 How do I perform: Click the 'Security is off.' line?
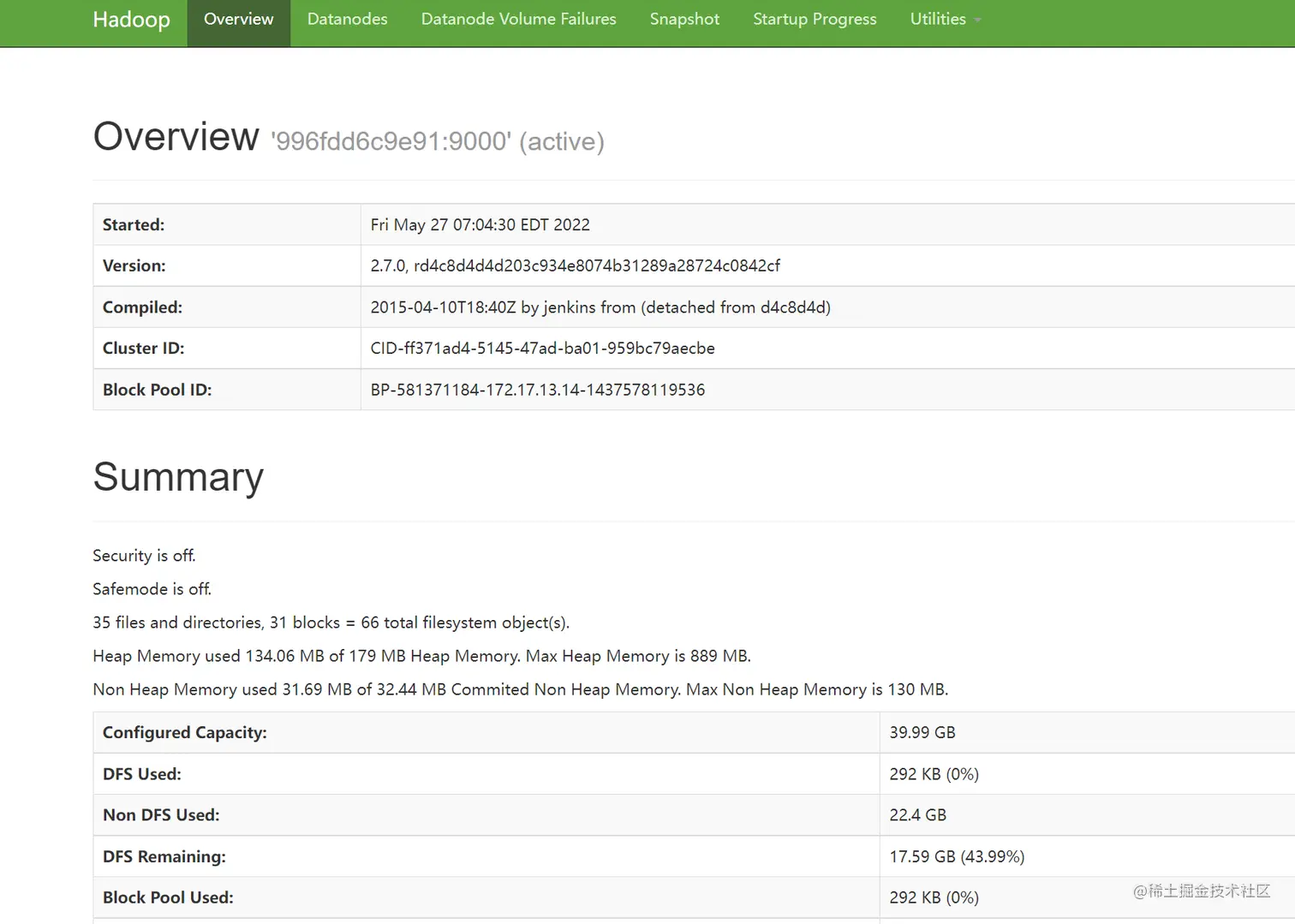click(144, 556)
